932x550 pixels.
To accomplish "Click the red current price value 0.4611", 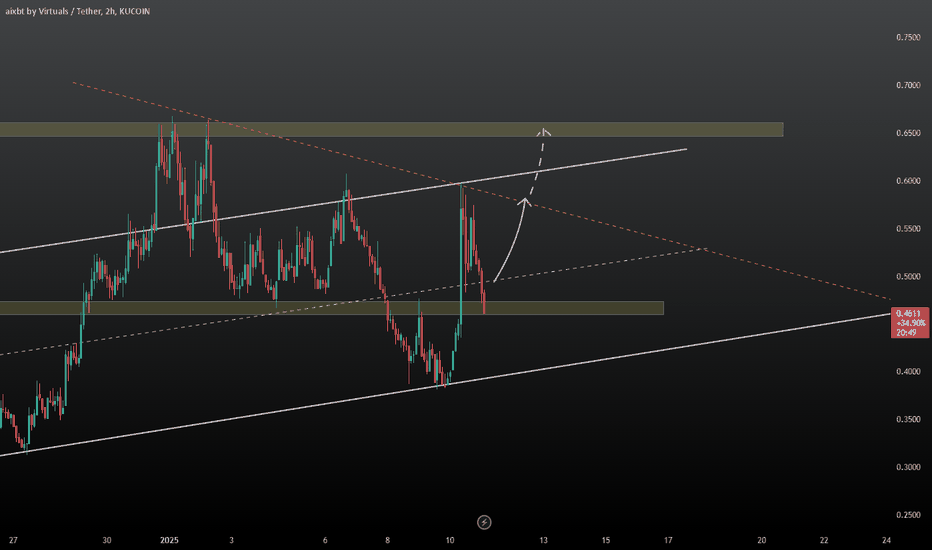I will tap(909, 313).
